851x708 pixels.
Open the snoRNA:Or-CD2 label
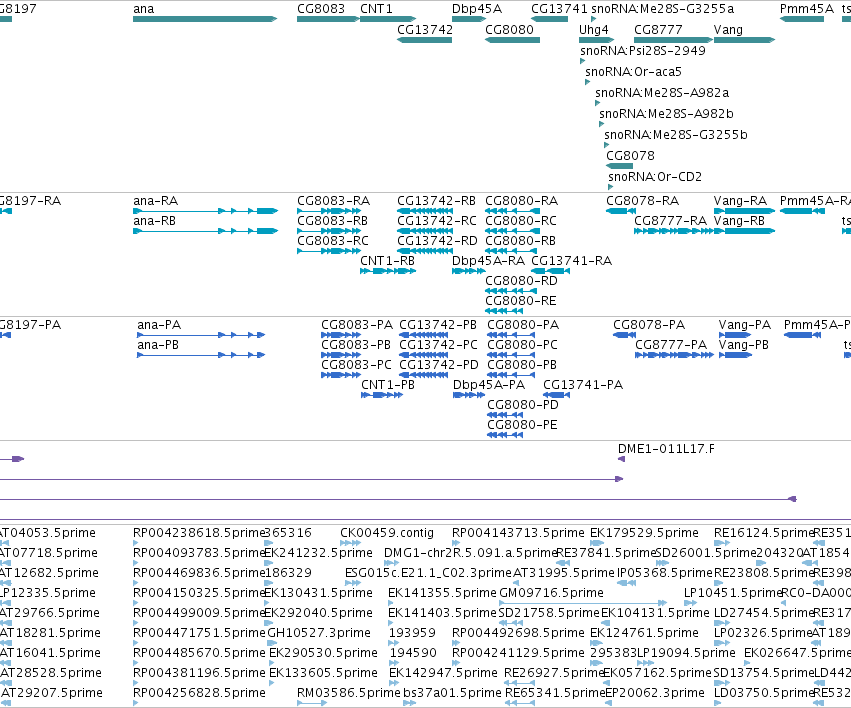(x=655, y=177)
